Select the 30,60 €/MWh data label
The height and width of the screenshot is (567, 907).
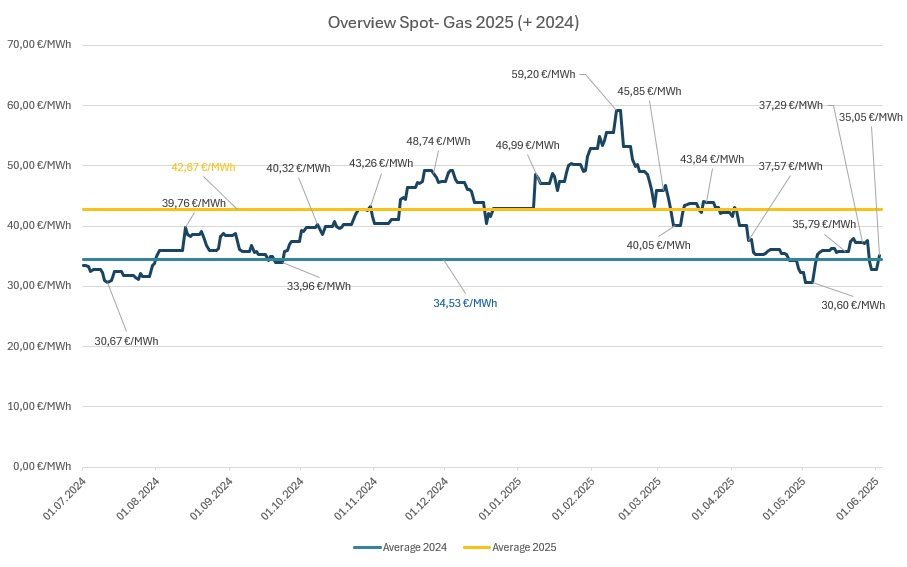click(853, 305)
